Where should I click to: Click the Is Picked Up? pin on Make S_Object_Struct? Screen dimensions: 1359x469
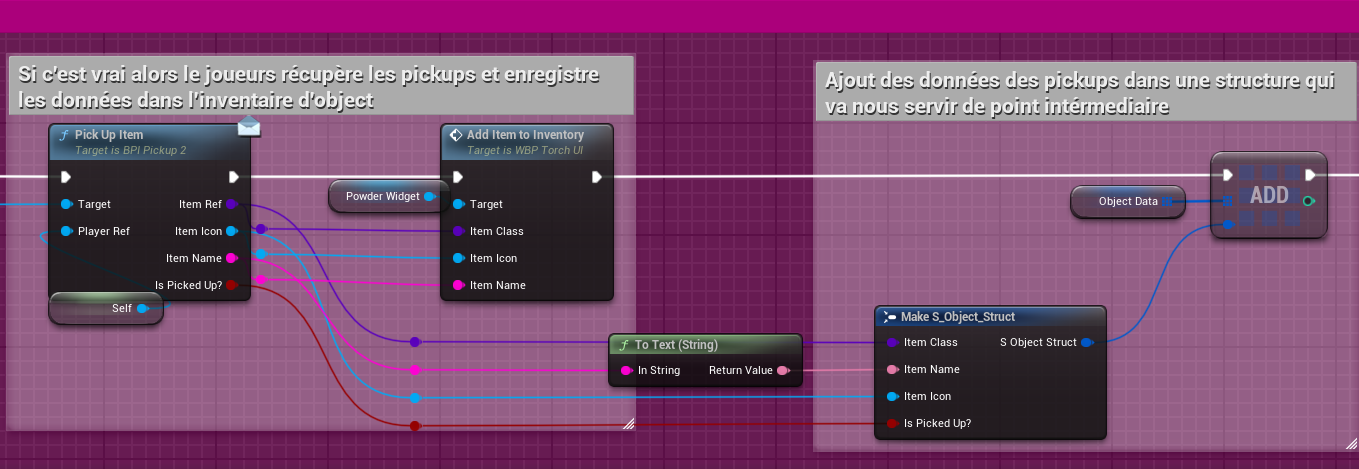point(892,423)
